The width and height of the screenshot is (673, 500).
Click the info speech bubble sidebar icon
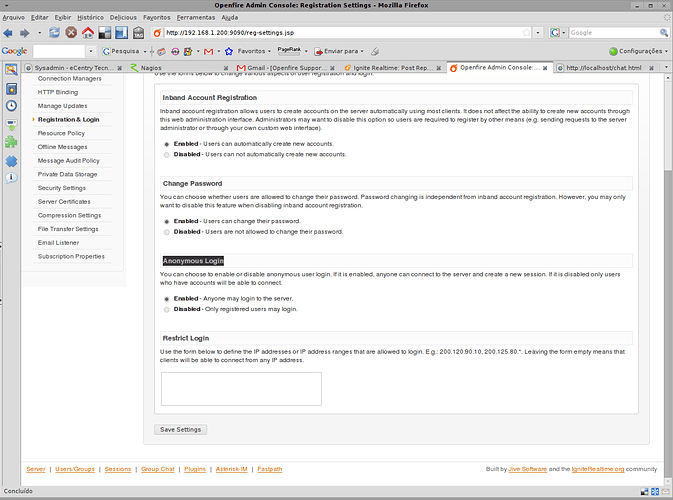tap(11, 178)
